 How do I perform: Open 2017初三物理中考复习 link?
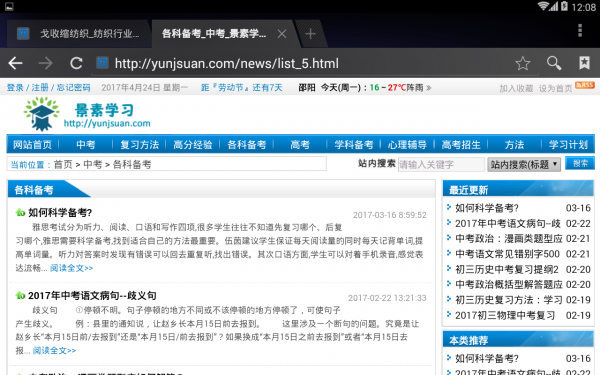tap(505, 315)
